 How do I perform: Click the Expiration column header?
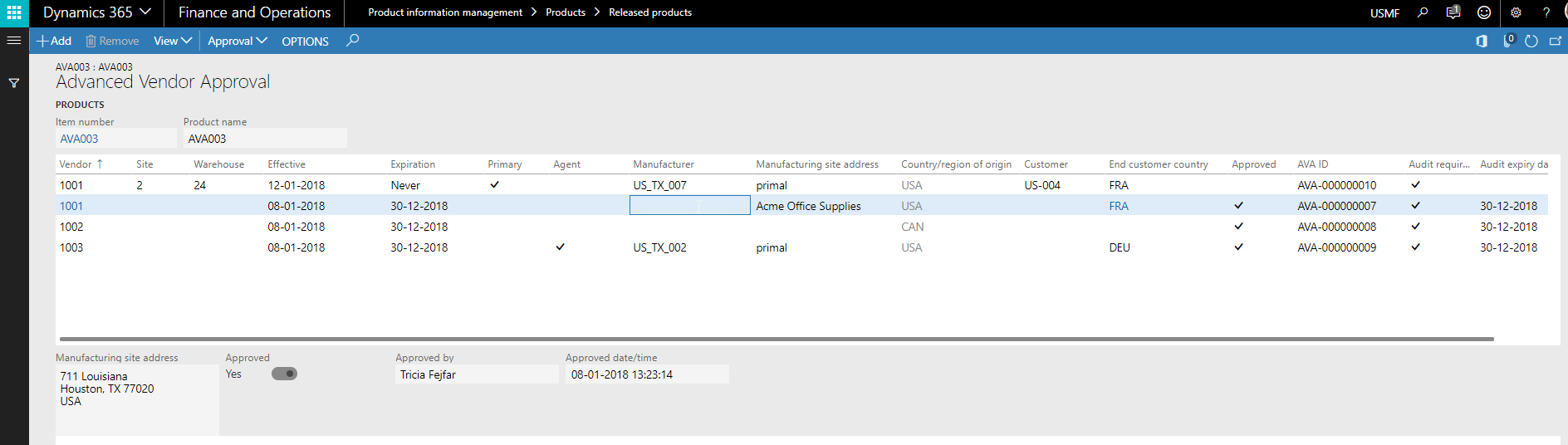(x=413, y=164)
